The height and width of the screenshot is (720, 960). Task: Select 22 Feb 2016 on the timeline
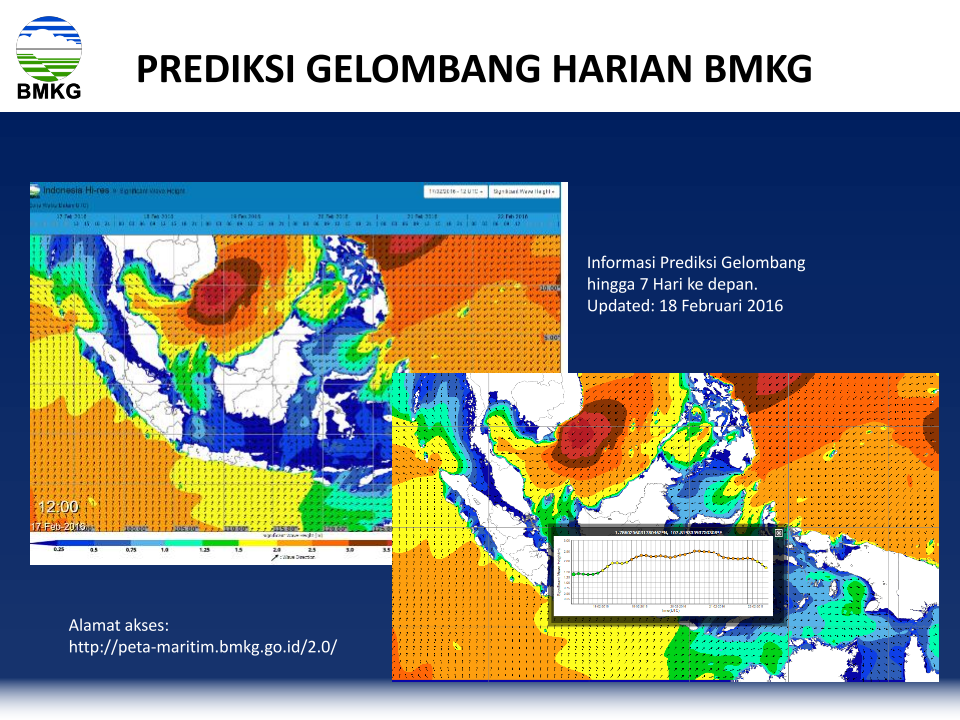pos(512,217)
